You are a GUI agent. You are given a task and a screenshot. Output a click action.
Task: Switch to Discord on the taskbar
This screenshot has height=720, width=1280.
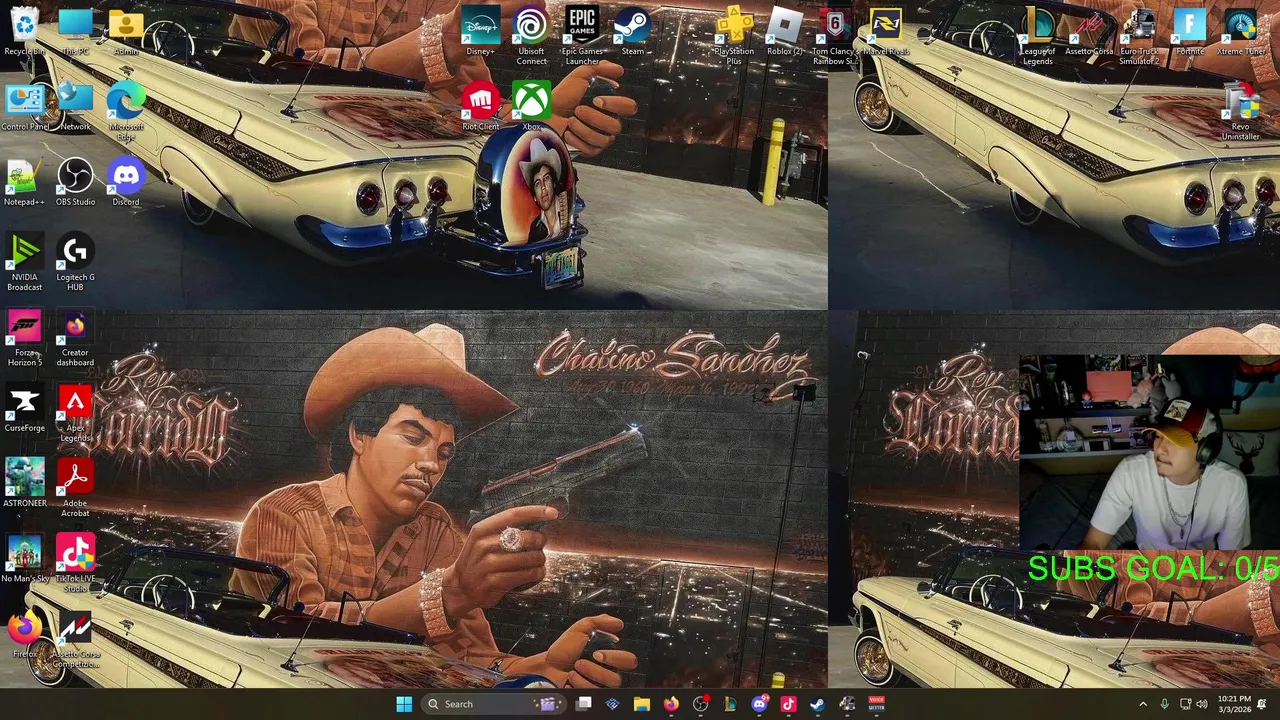coord(759,704)
